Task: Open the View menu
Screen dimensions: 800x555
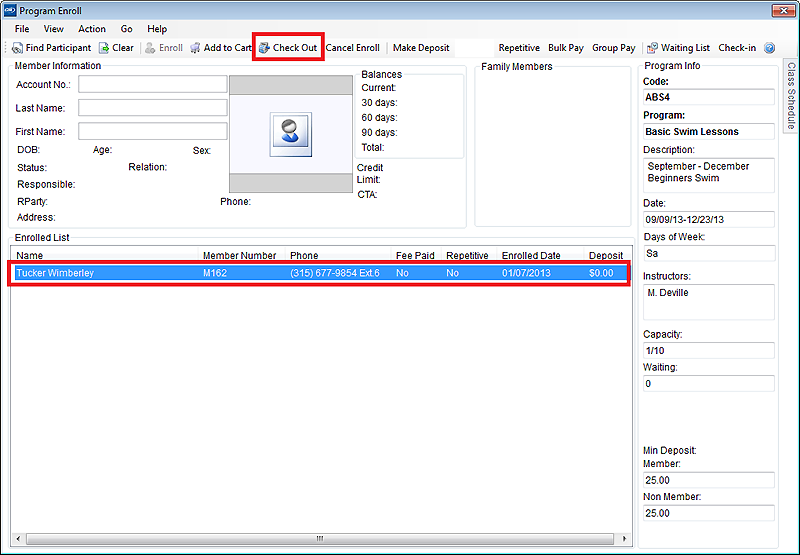Action: coord(54,29)
